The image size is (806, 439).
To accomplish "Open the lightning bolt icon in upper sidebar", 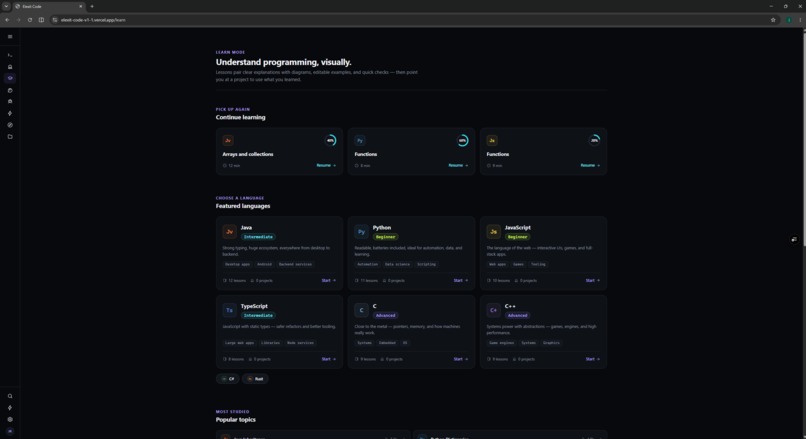I will pyautogui.click(x=10, y=113).
